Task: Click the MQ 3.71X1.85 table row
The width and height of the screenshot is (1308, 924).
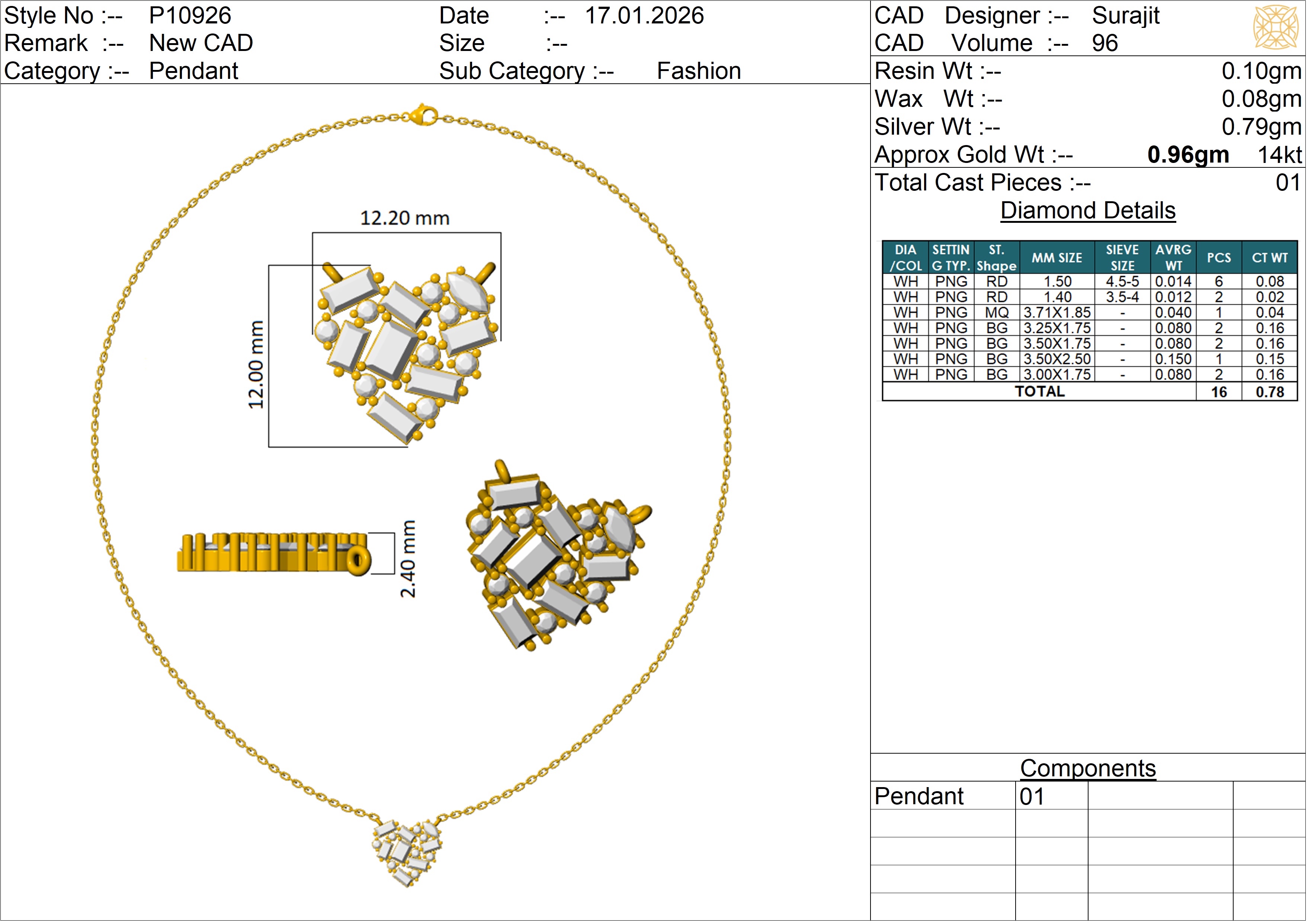Action: click(x=1057, y=313)
